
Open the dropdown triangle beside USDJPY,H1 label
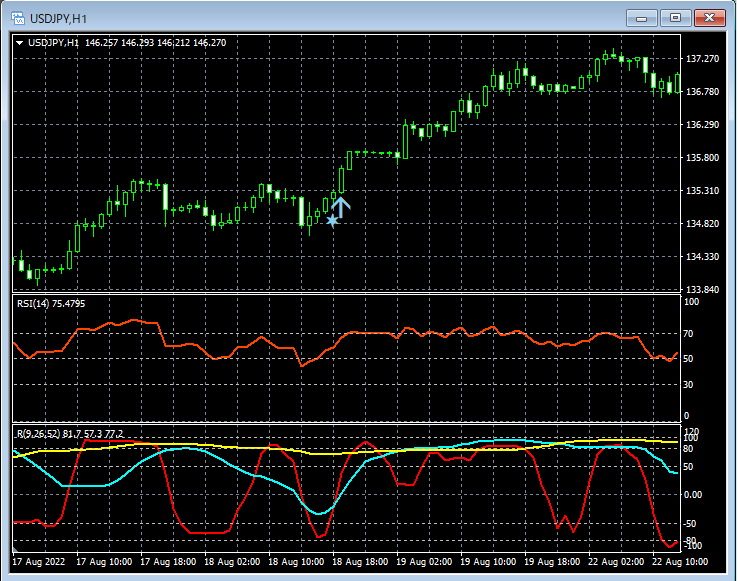point(19,43)
